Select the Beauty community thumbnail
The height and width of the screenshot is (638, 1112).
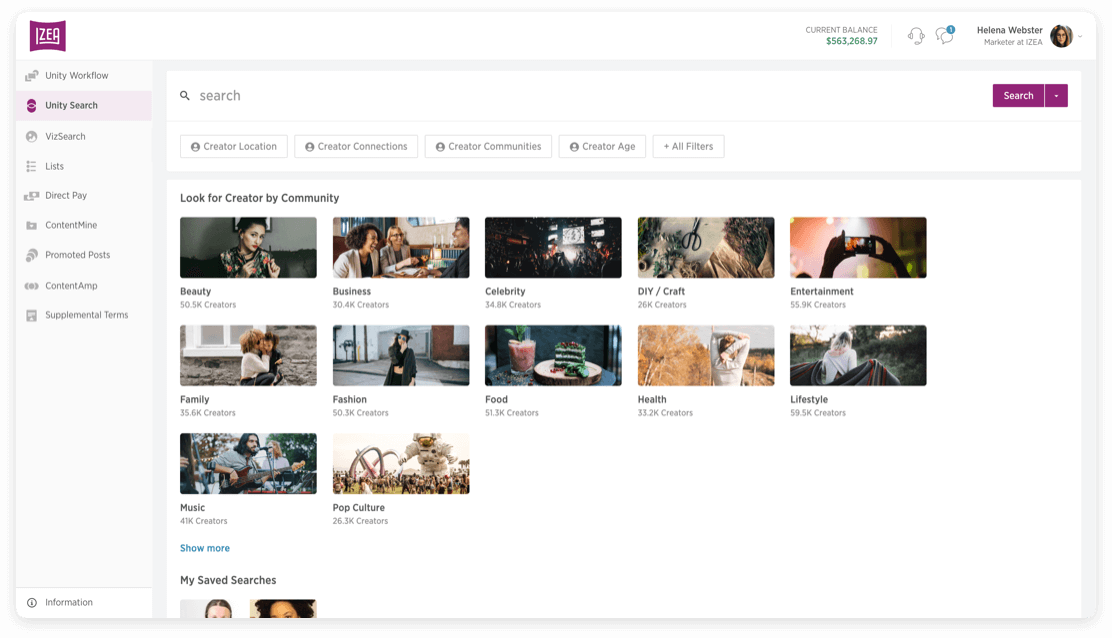tap(248, 248)
